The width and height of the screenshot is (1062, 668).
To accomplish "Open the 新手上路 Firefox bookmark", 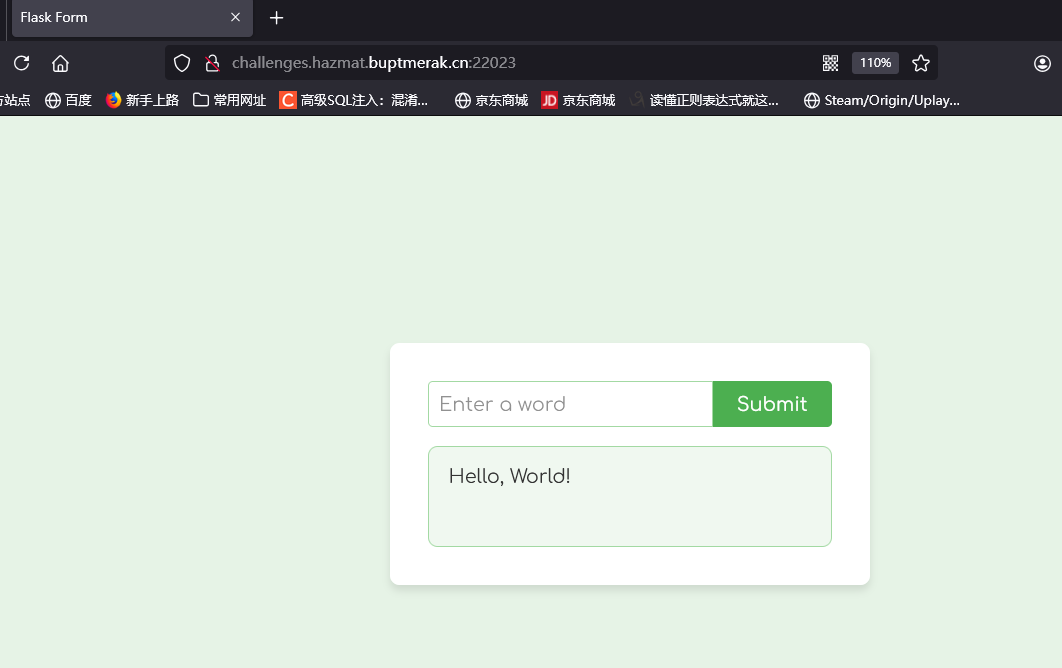I will pos(142,100).
